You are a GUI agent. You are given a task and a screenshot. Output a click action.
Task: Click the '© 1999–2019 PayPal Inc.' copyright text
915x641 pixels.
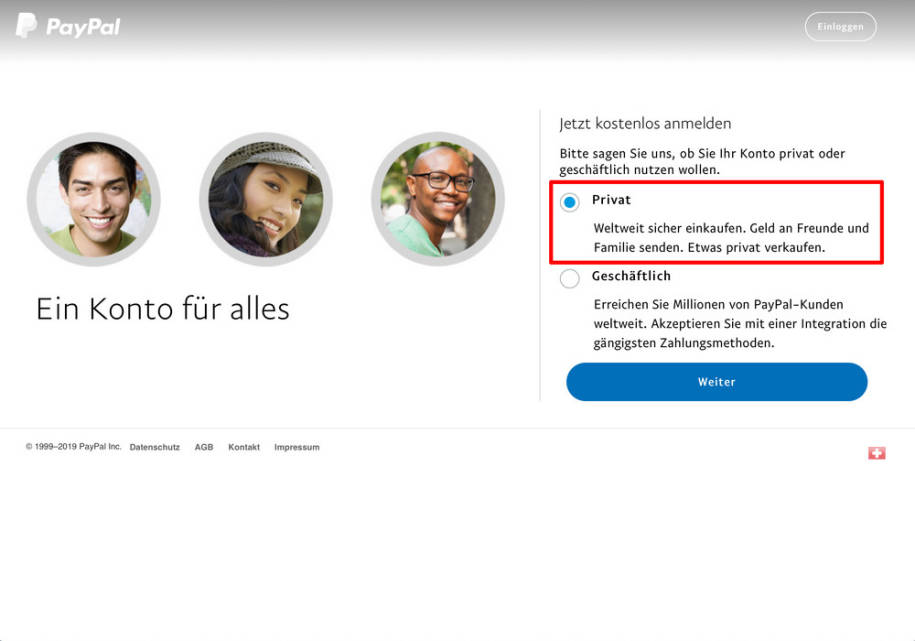click(74, 447)
